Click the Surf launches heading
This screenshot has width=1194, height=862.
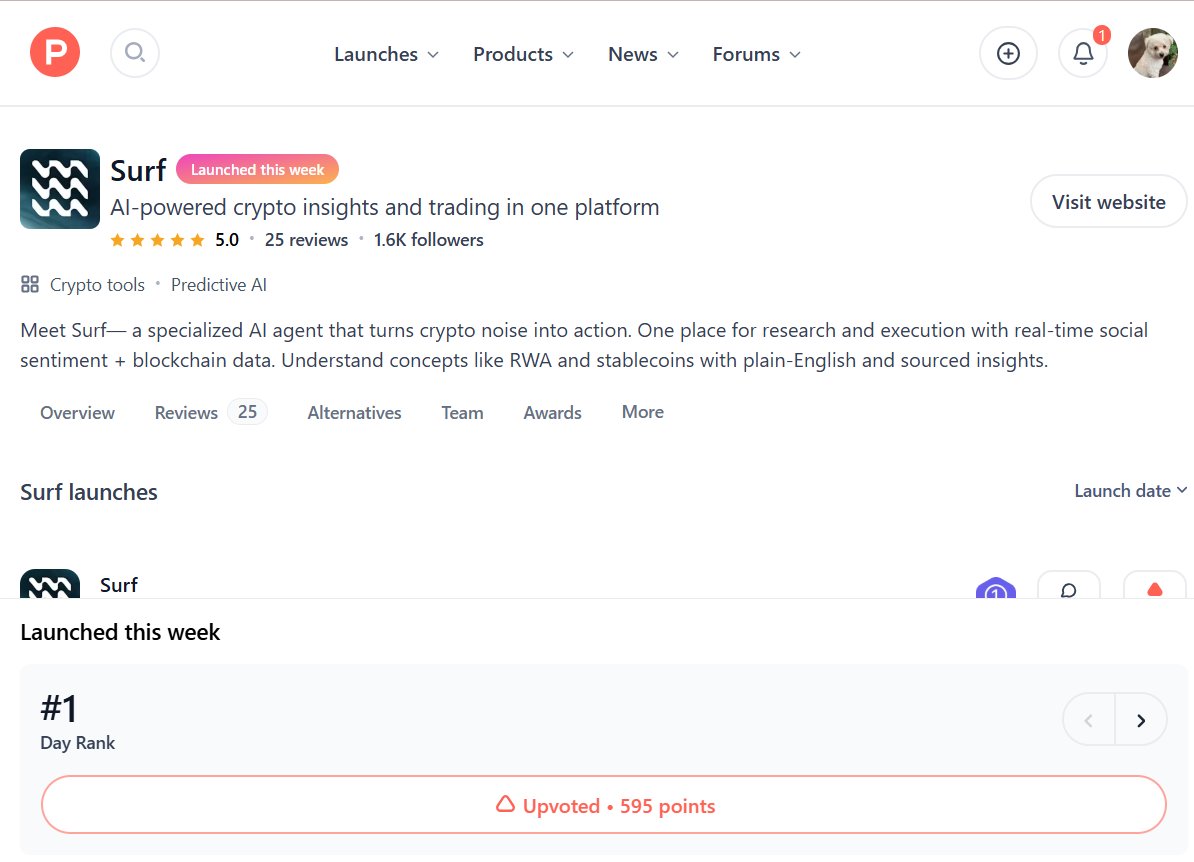pyautogui.click(x=89, y=492)
